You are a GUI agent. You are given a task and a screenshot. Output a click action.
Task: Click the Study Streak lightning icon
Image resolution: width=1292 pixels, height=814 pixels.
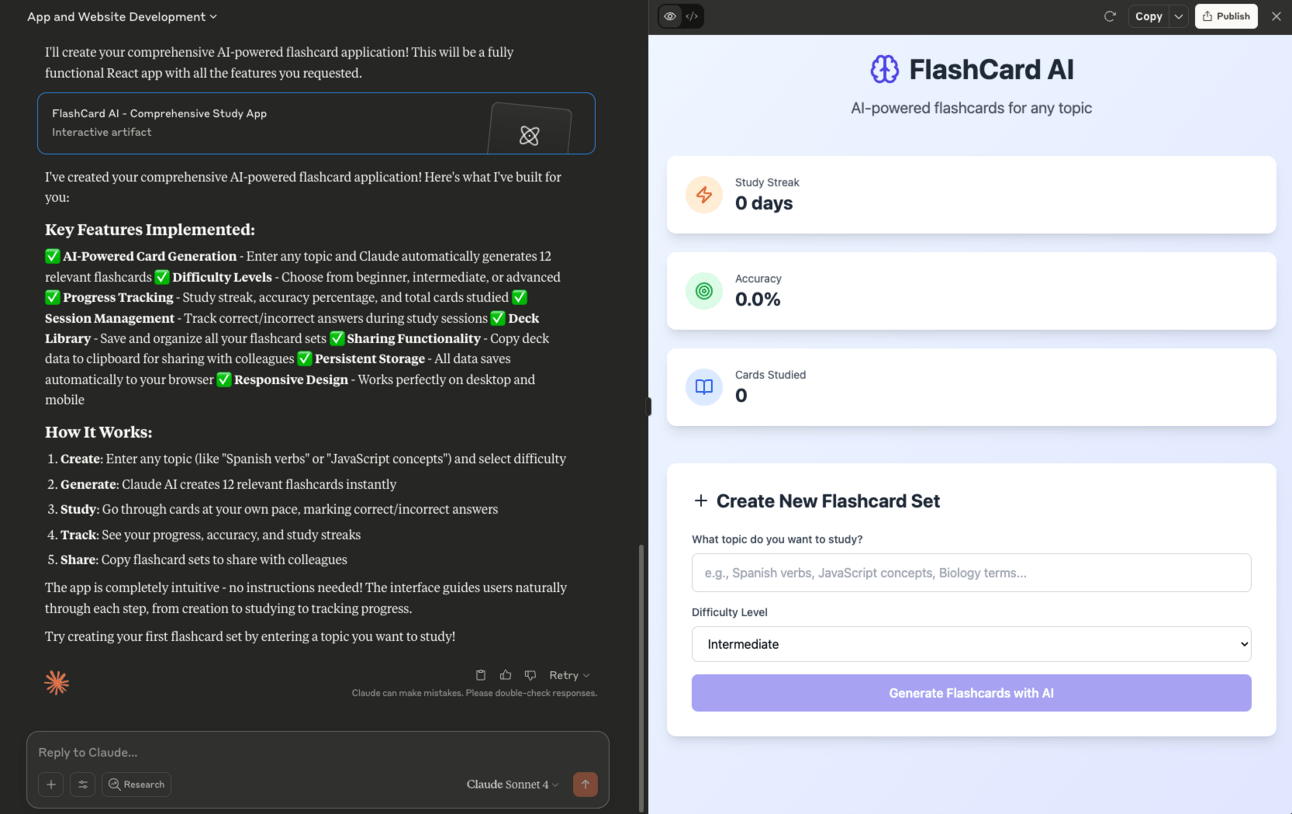[x=704, y=195]
